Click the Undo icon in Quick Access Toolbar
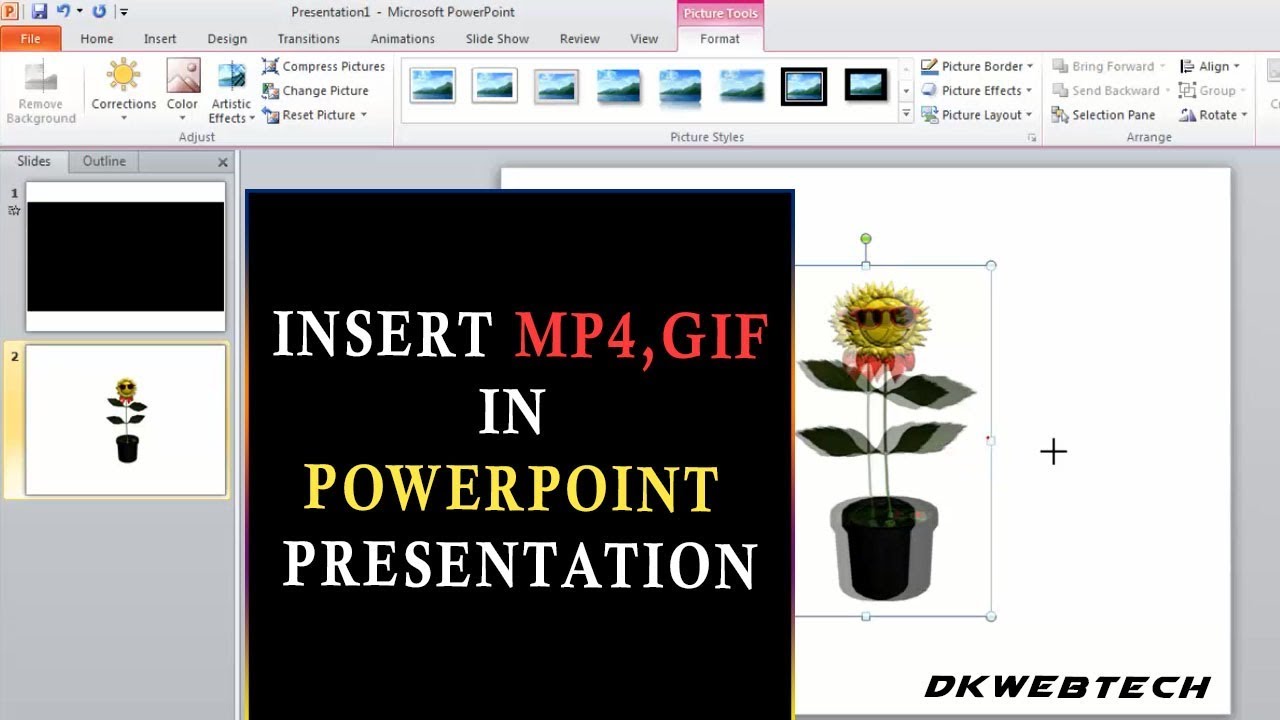The height and width of the screenshot is (720, 1280). pyautogui.click(x=62, y=12)
